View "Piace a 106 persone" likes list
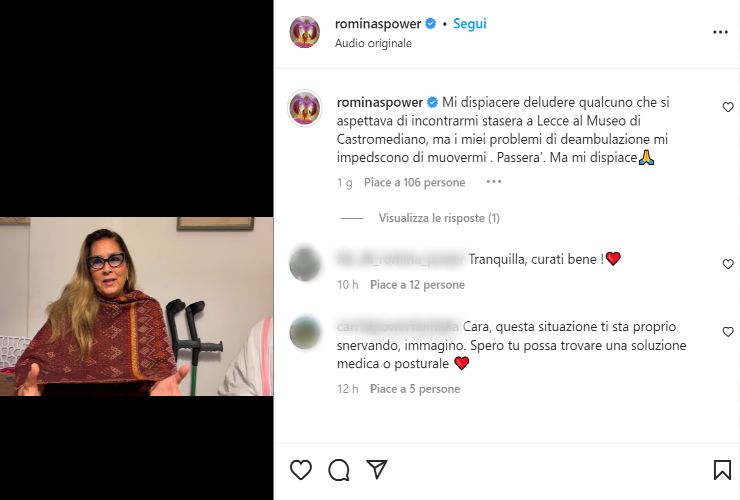740x500 pixels. (x=414, y=183)
